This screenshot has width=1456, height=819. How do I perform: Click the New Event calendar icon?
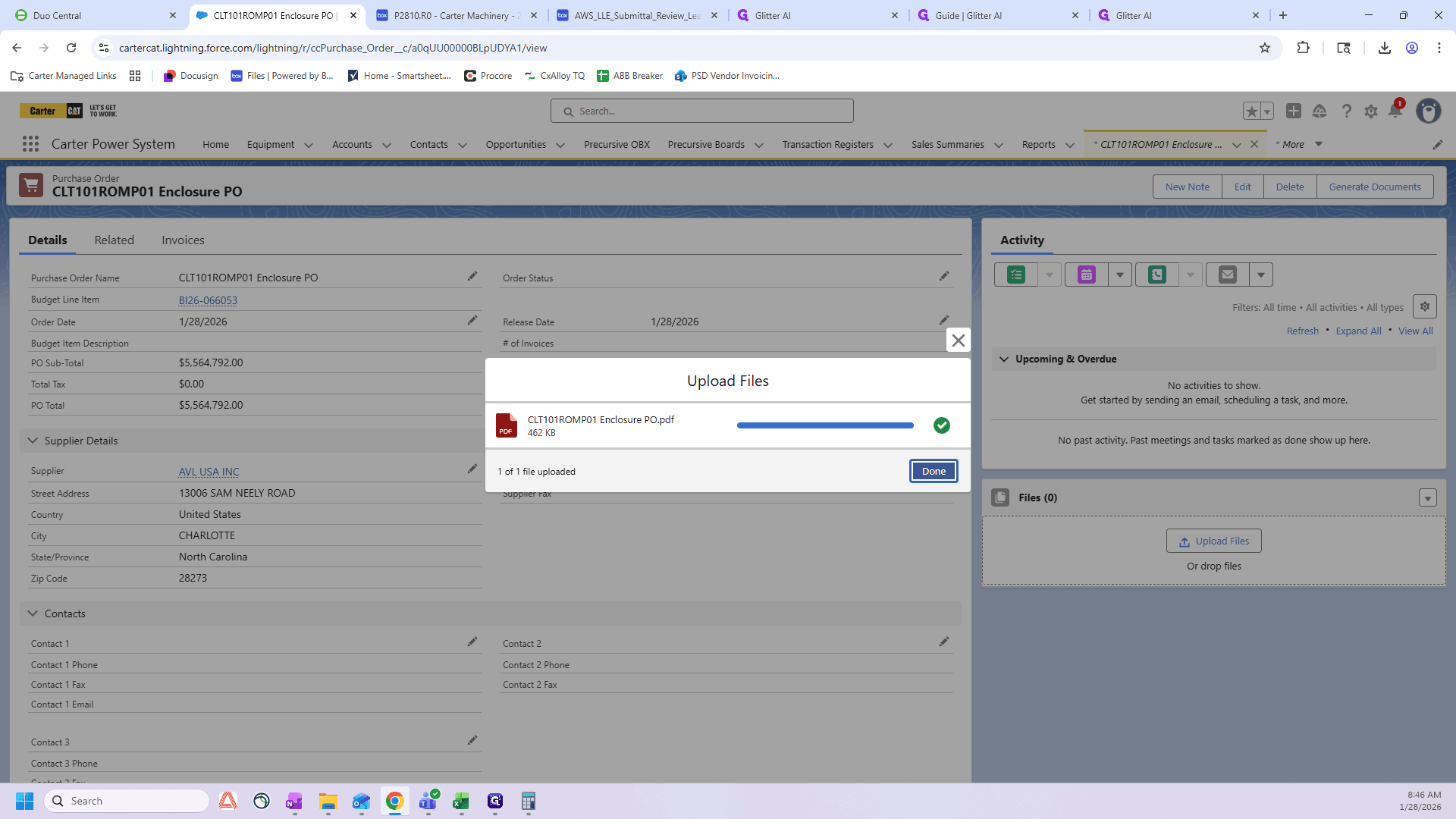(1087, 275)
